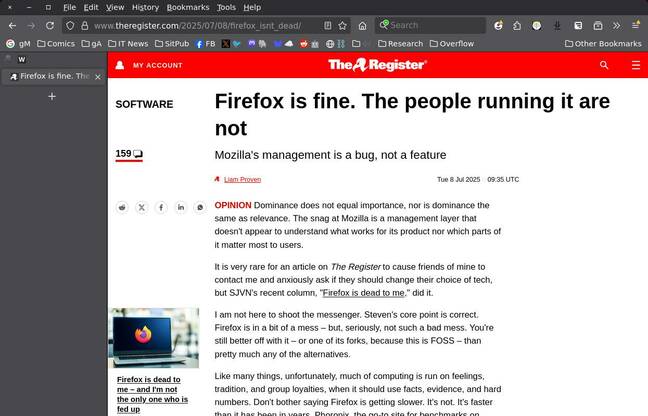Screen dimensions: 648x416
Task: Share article on Facebook
Action: (x=161, y=207)
